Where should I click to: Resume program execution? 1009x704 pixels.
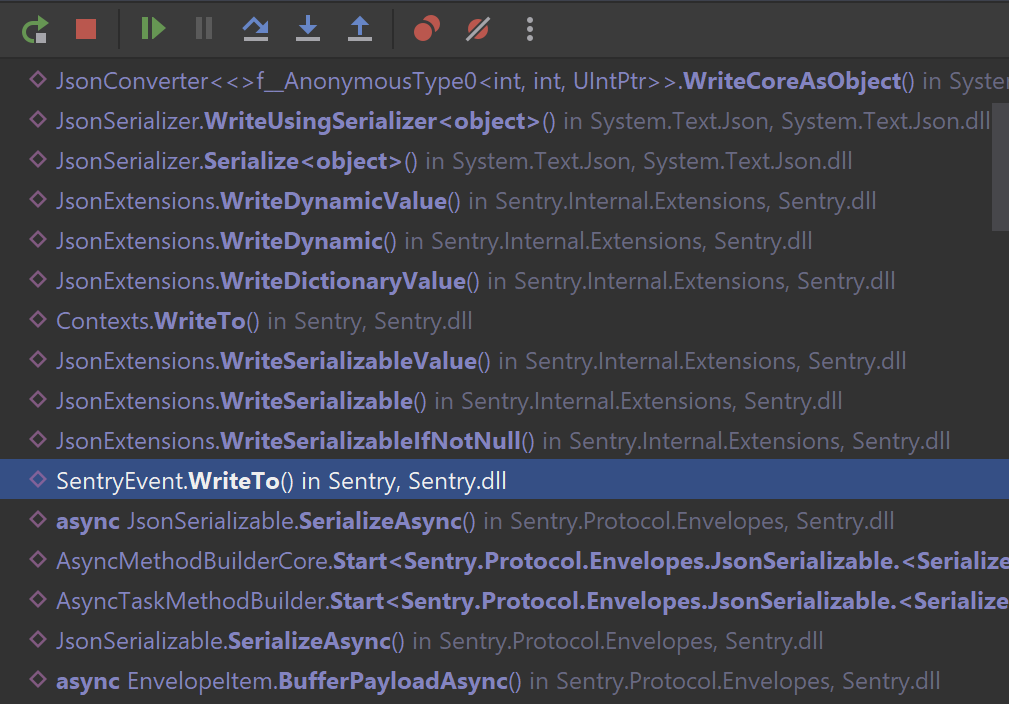pyautogui.click(x=151, y=28)
